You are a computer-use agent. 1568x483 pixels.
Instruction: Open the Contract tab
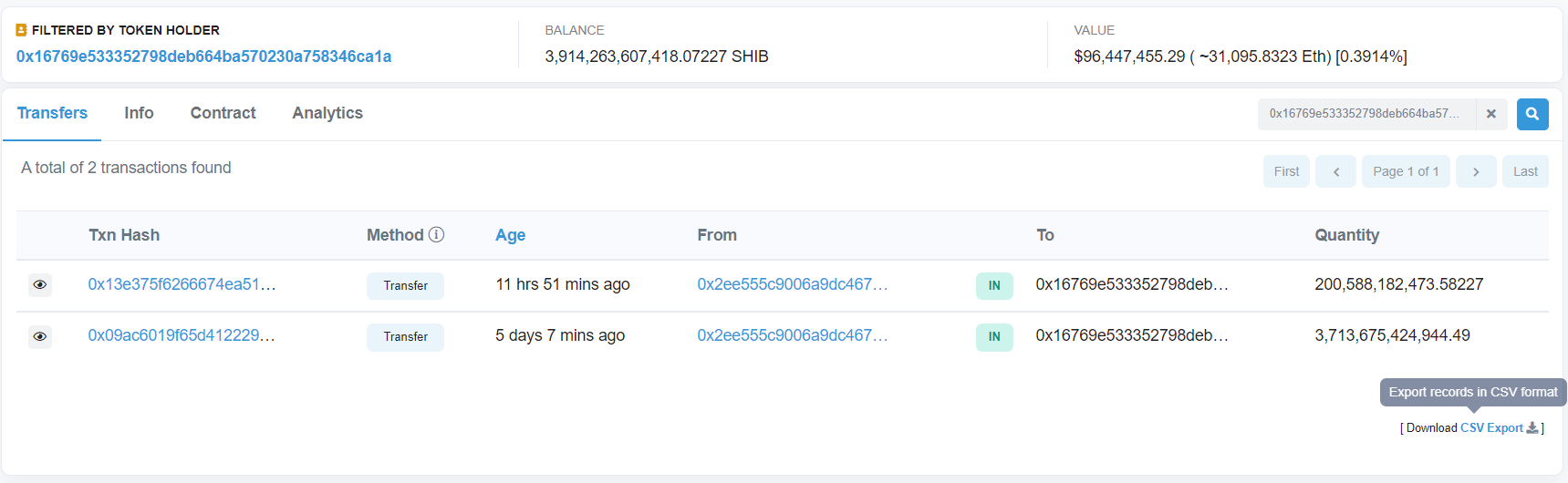click(223, 113)
